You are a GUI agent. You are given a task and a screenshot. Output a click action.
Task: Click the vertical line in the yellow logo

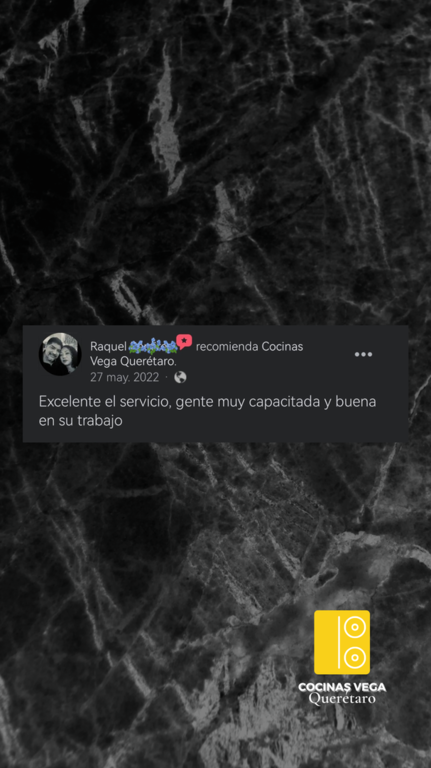pyautogui.click(x=338, y=642)
